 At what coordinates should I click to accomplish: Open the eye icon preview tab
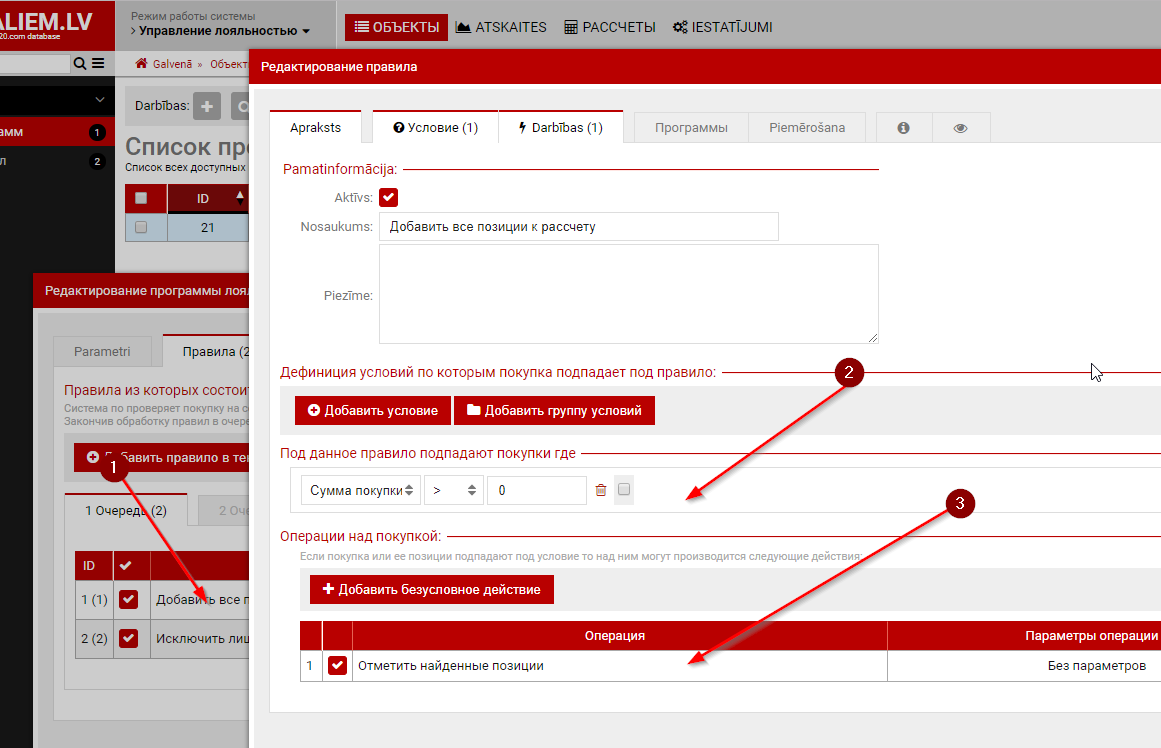pyautogui.click(x=961, y=128)
